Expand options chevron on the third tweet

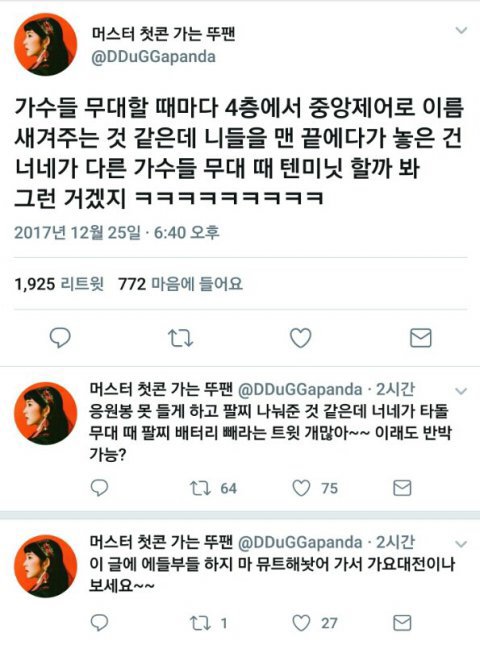tap(461, 544)
